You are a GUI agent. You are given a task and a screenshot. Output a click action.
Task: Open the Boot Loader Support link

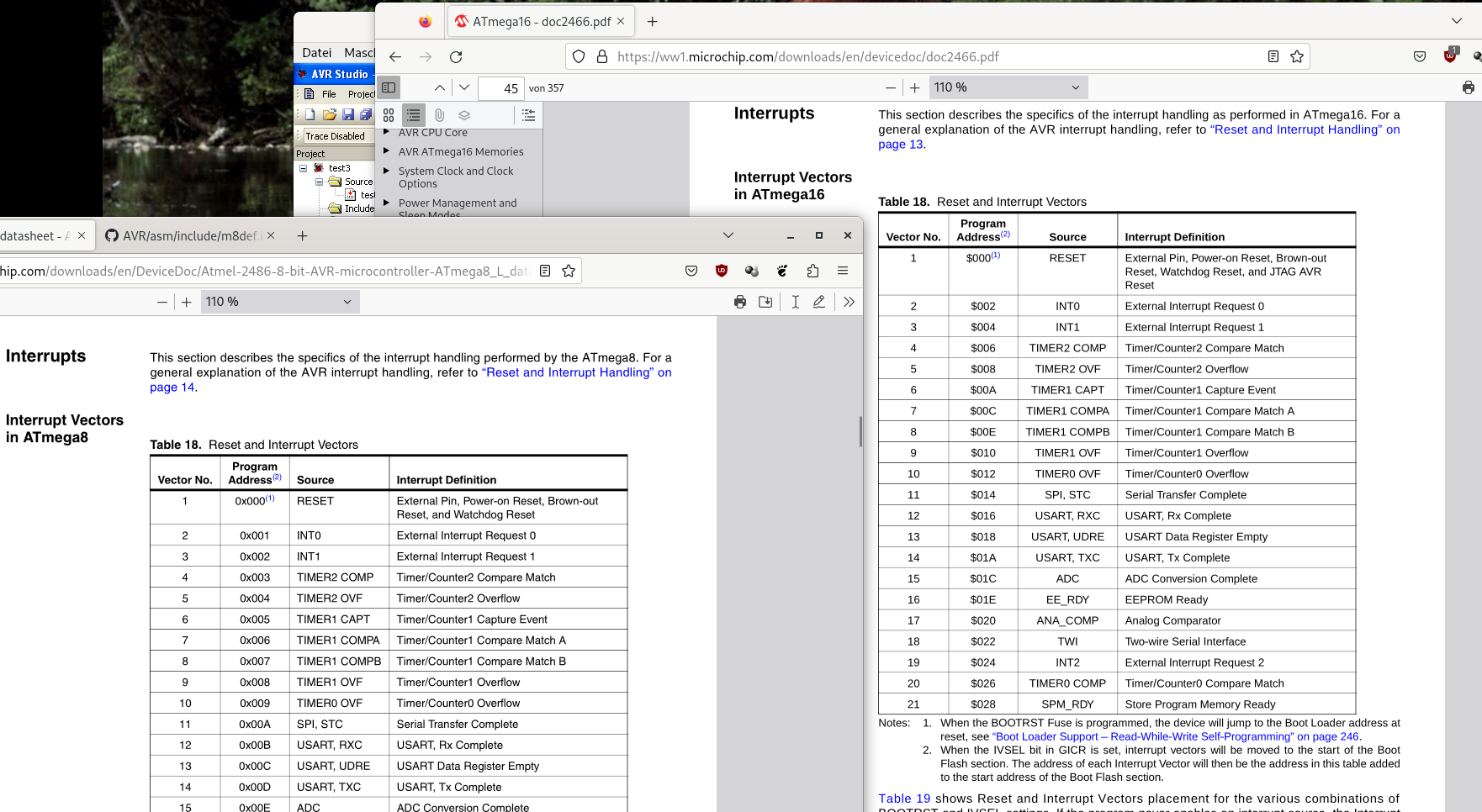[1175, 736]
